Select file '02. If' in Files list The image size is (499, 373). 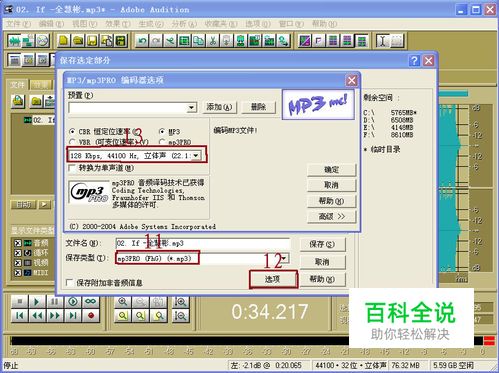pos(39,120)
